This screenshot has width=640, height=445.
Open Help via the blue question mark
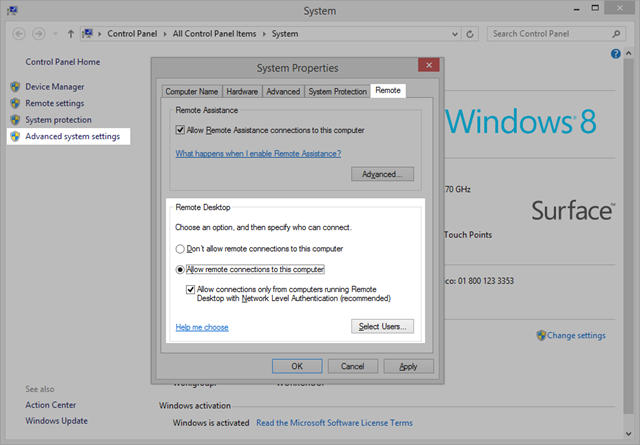tap(616, 53)
